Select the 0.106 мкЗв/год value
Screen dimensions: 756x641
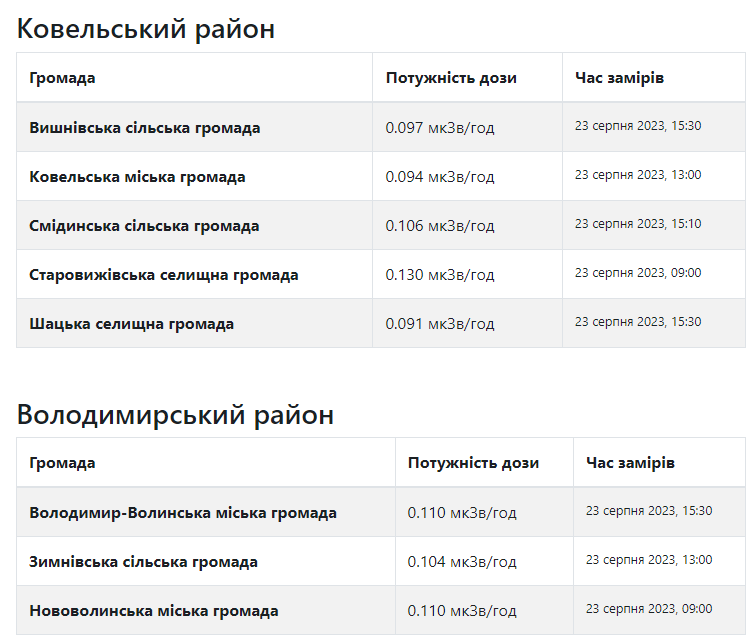click(x=440, y=226)
